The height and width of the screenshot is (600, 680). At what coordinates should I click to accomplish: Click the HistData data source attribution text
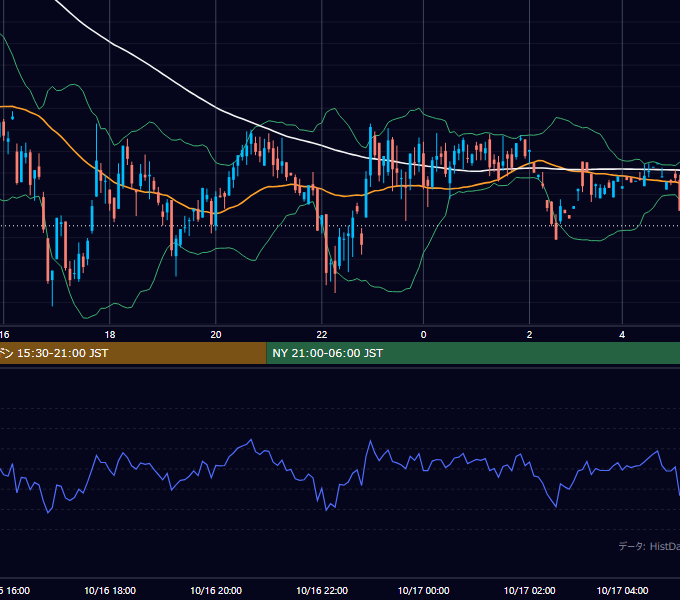click(x=649, y=546)
